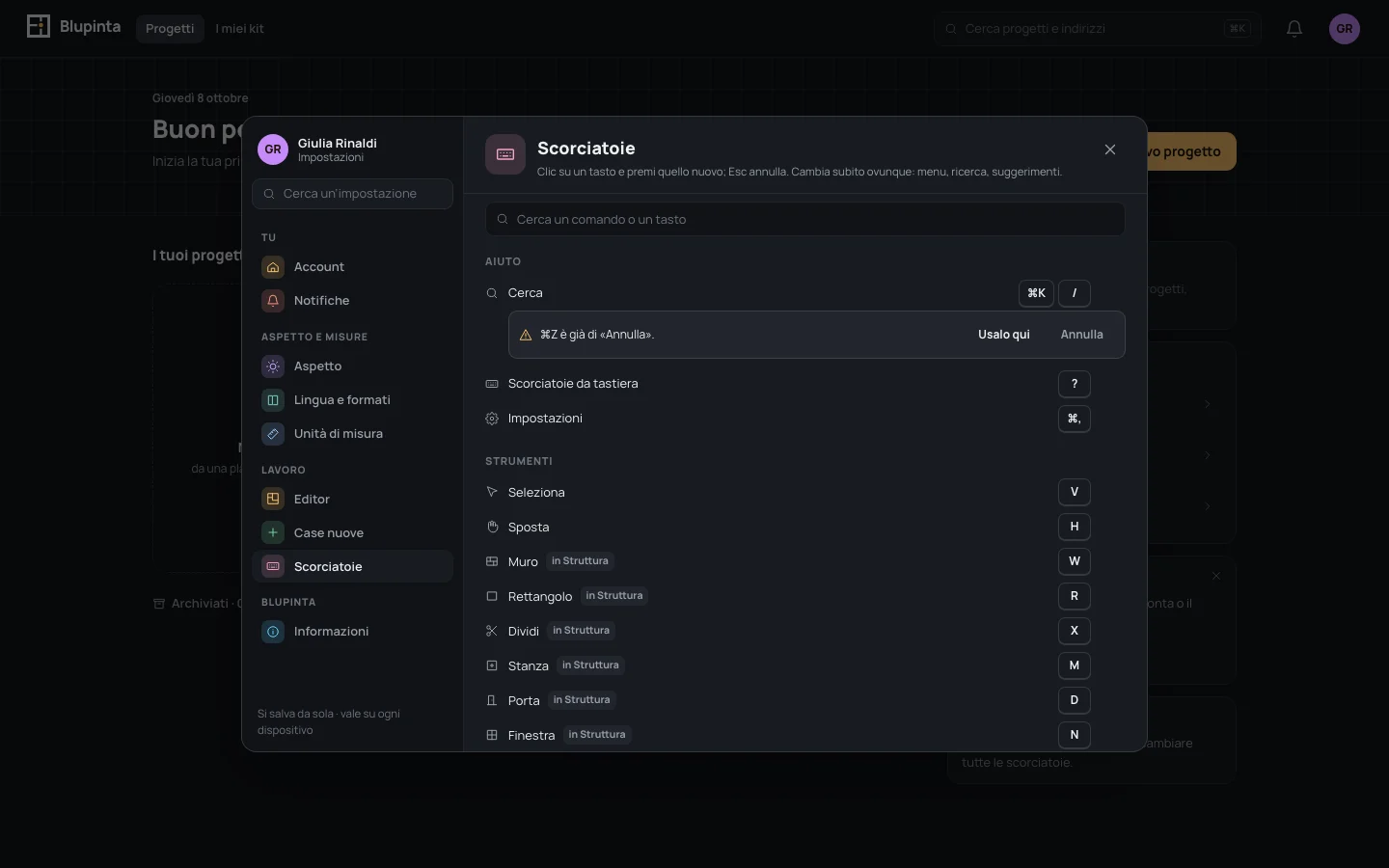The width and height of the screenshot is (1389, 868).
Task: Click the Muro wall icon
Action: [x=492, y=562]
